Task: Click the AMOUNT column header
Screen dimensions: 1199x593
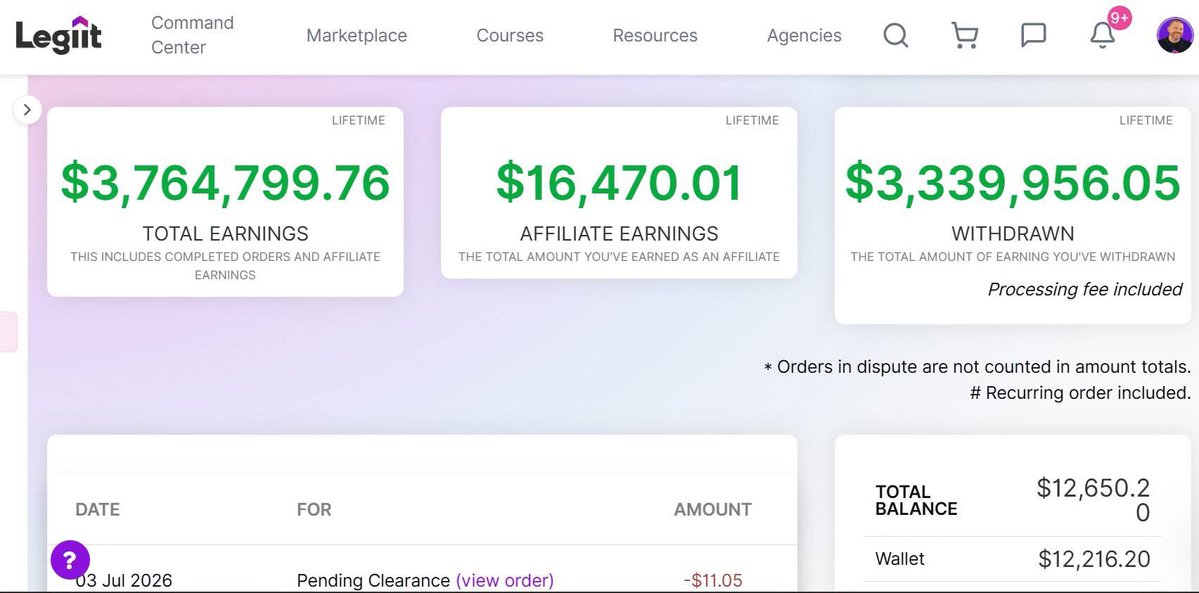Action: tap(713, 510)
